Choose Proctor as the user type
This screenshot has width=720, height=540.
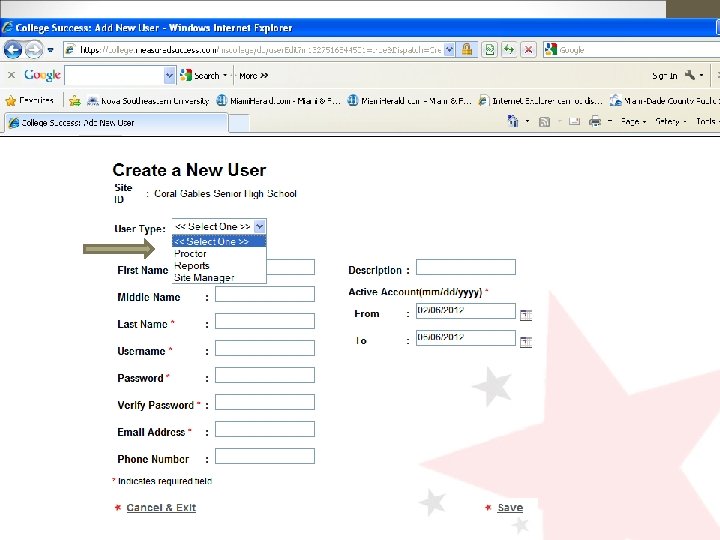coord(219,253)
